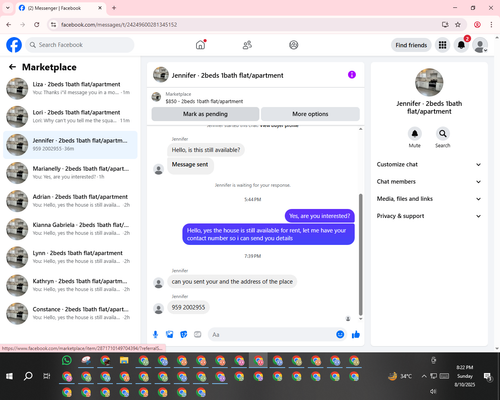Open Lynn's apartment conversation
The width and height of the screenshot is (500, 400).
tap(70, 257)
